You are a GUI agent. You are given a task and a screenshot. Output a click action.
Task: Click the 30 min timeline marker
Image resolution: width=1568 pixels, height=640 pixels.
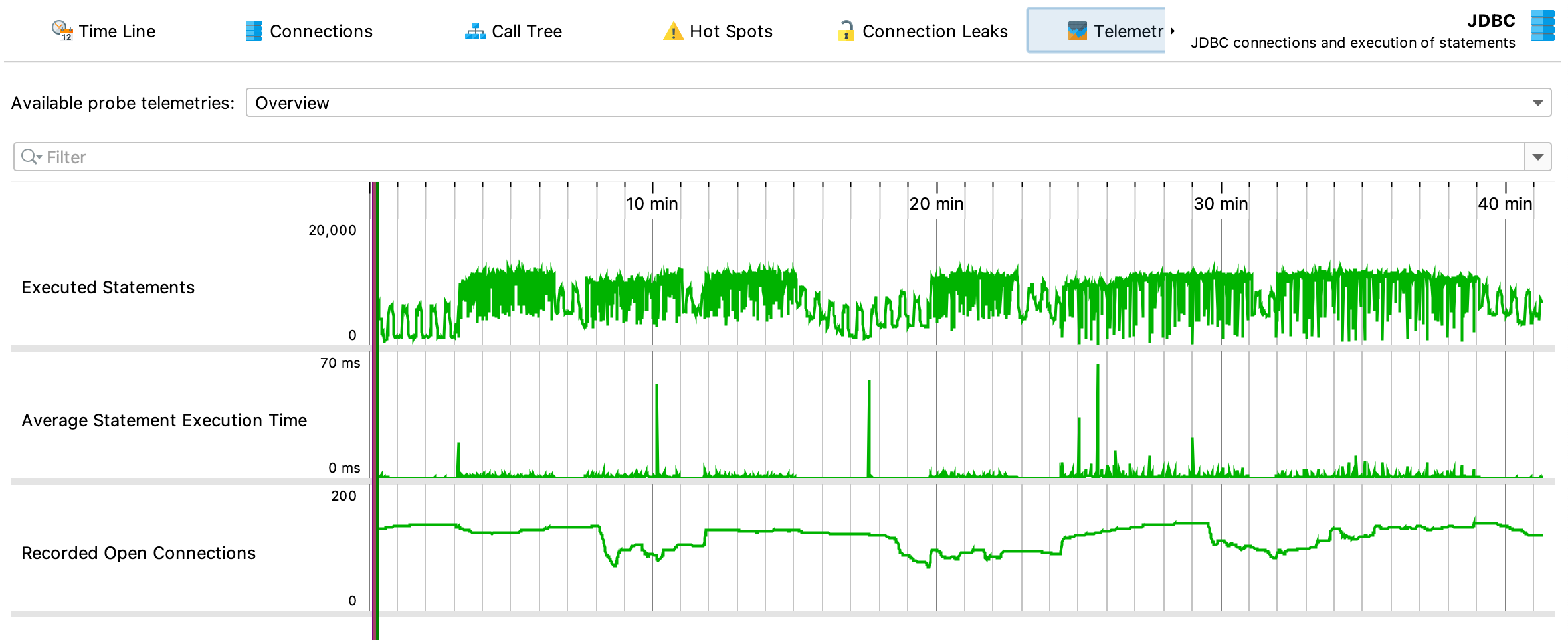coord(1221,204)
